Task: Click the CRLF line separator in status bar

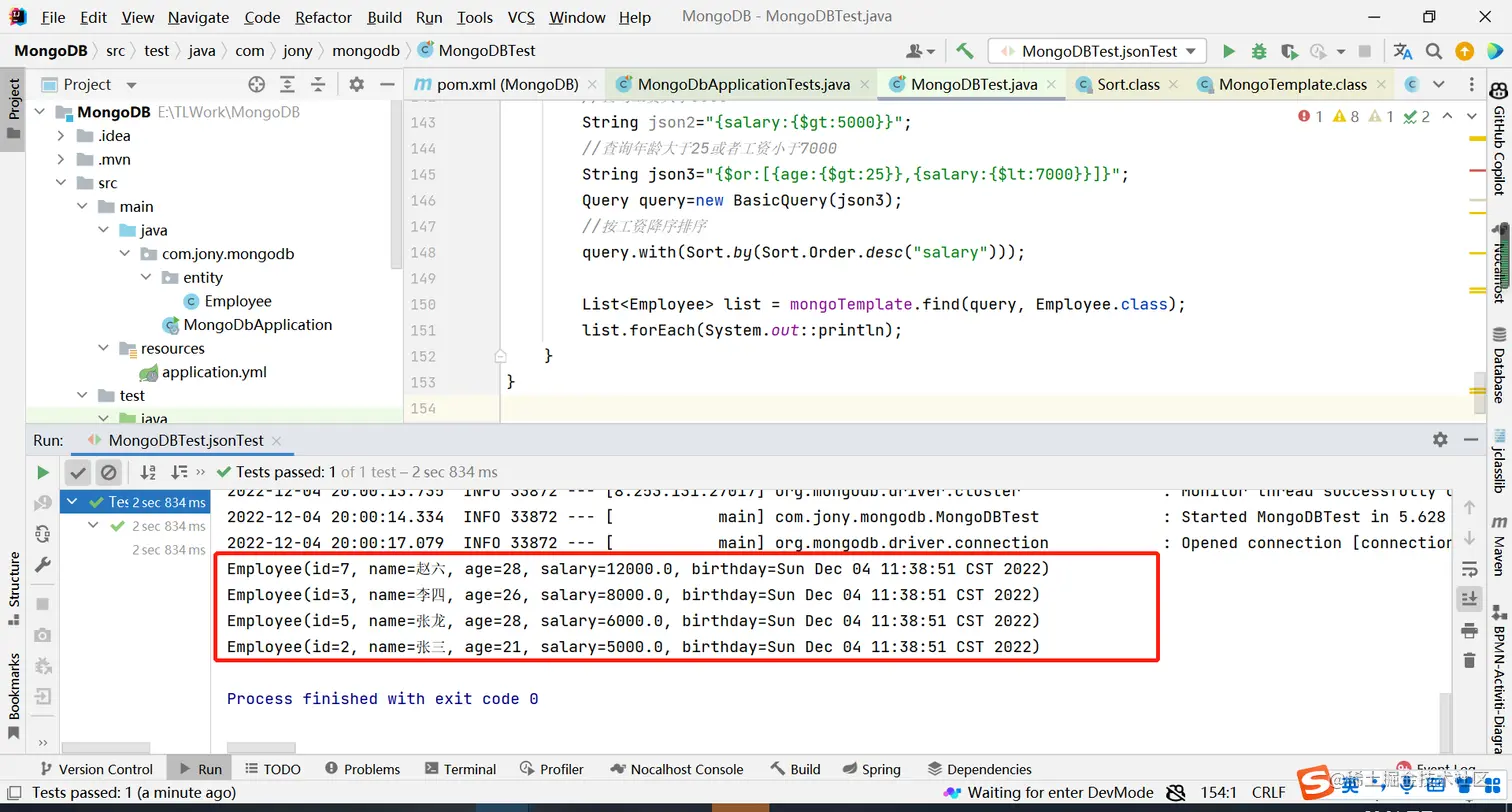Action: pyautogui.click(x=1268, y=793)
